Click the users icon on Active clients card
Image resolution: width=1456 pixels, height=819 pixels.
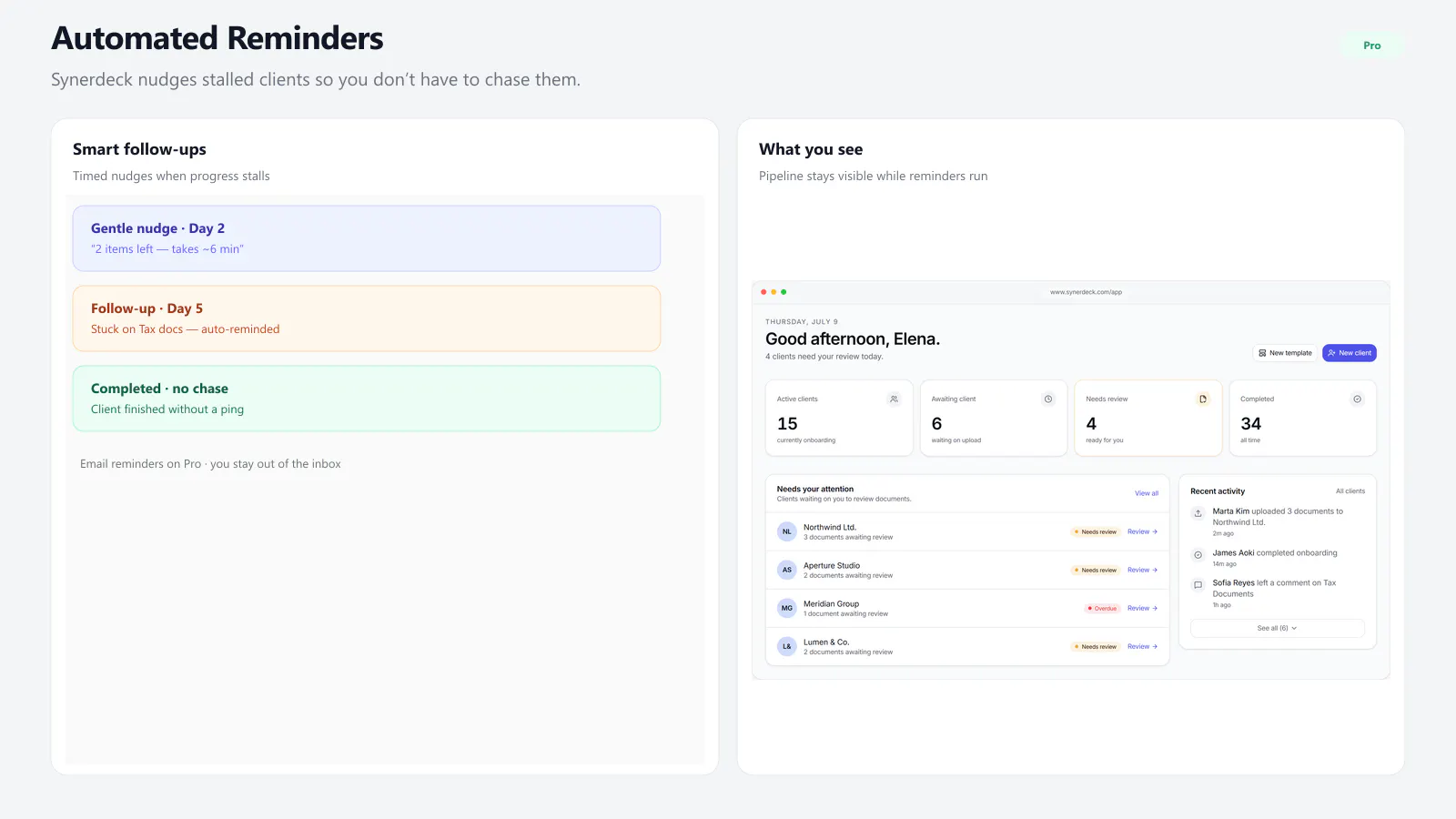point(894,399)
